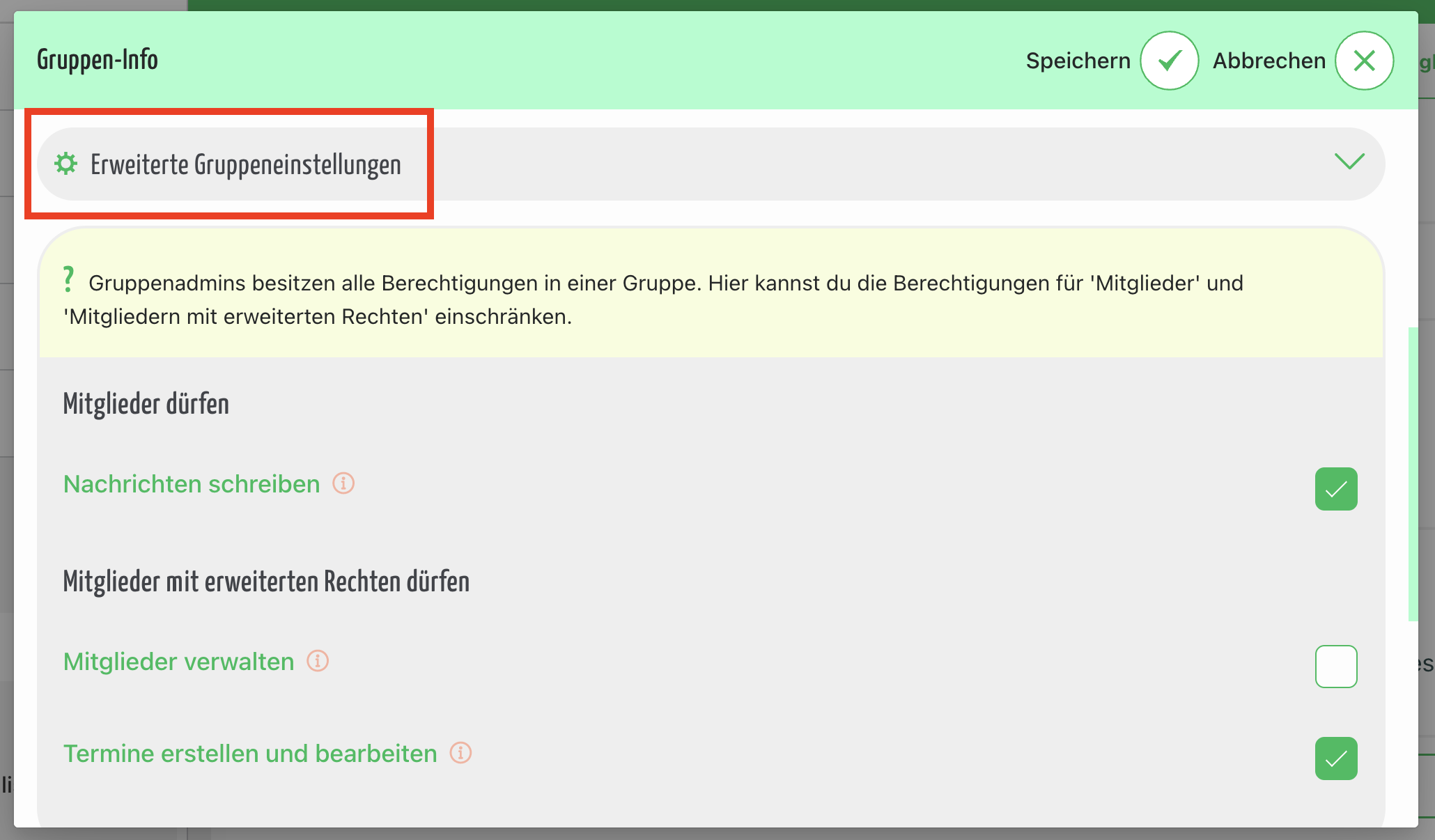Click the 'Mitglieder dürfen' heading
This screenshot has width=1435, height=840.
(x=146, y=404)
